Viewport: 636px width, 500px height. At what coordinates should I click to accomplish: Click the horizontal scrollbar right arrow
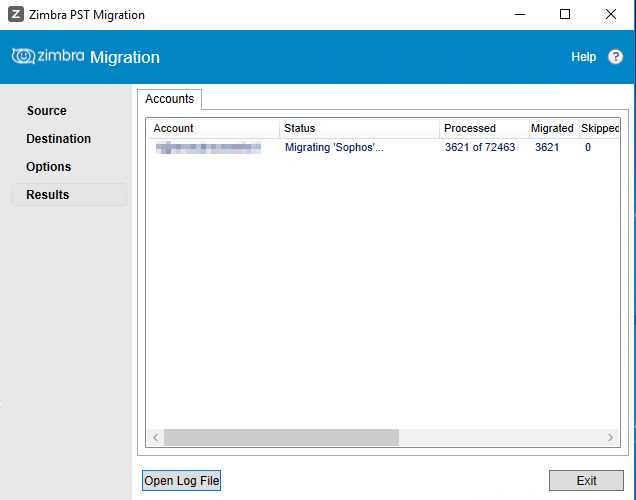[610, 438]
